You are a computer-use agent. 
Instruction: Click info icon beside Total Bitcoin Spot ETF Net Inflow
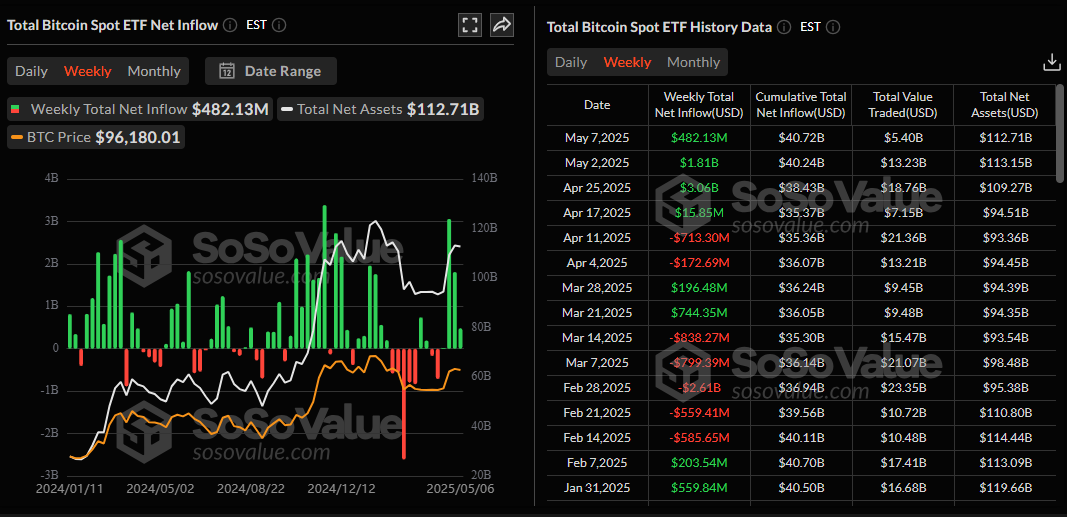tap(231, 25)
